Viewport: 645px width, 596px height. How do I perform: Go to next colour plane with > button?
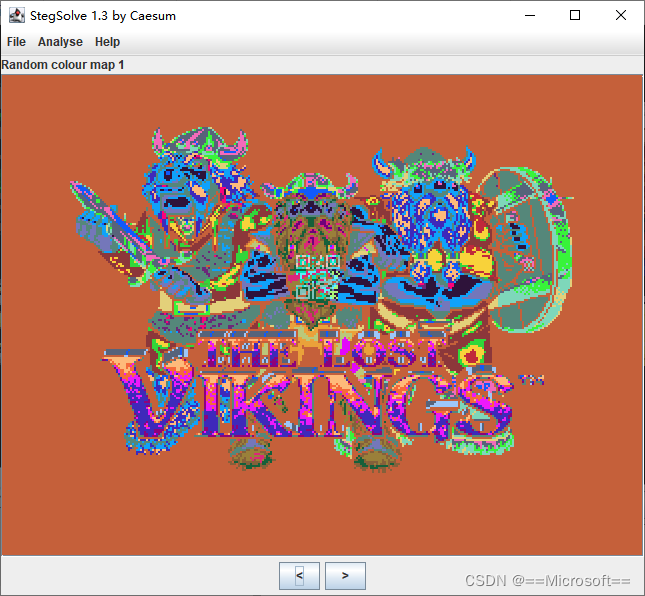point(345,575)
